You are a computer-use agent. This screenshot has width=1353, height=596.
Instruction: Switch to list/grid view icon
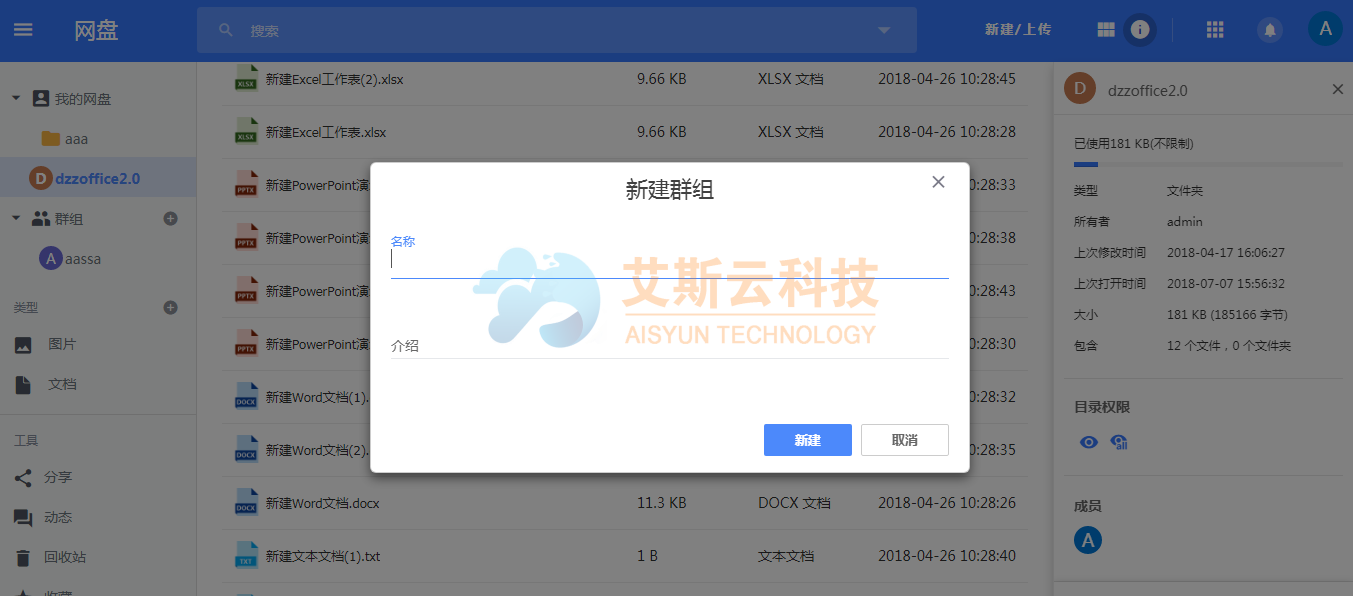[x=1106, y=30]
